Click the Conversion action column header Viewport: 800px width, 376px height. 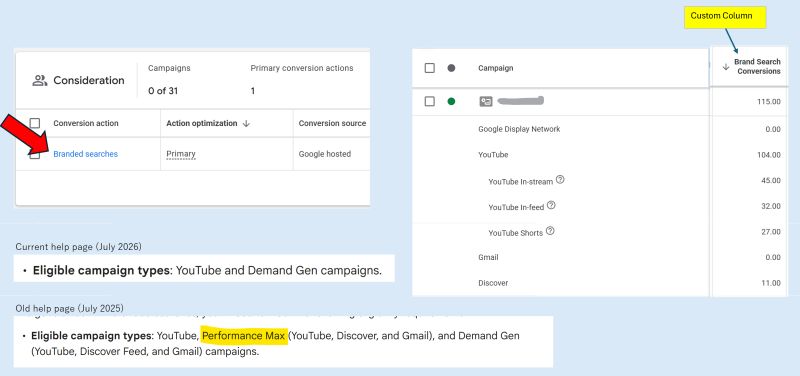tap(86, 123)
